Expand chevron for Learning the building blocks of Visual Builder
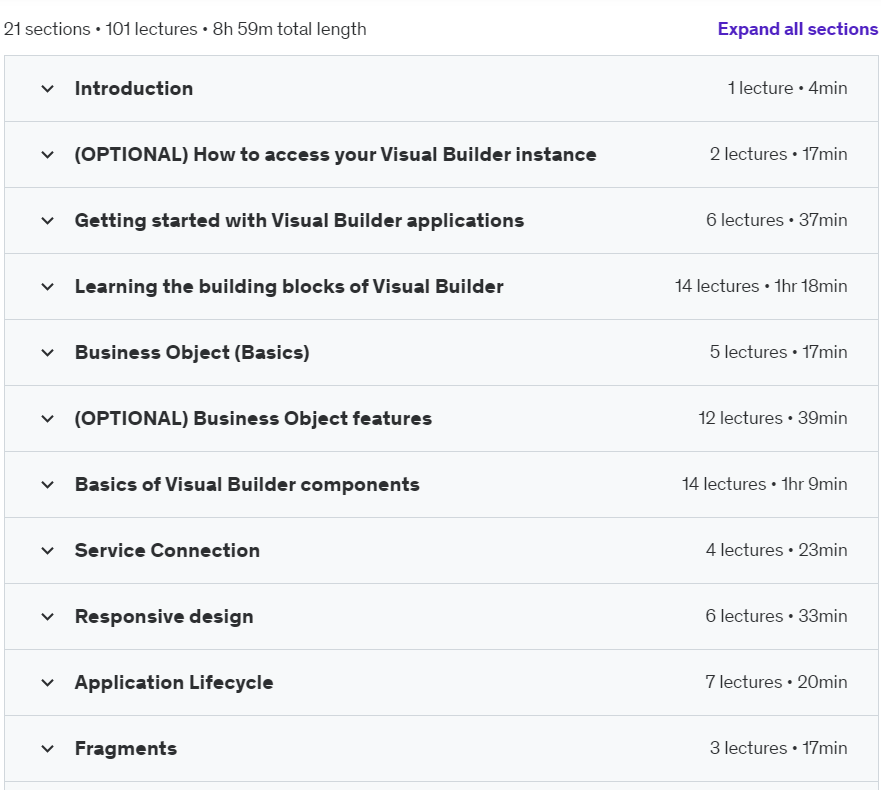 pos(48,287)
